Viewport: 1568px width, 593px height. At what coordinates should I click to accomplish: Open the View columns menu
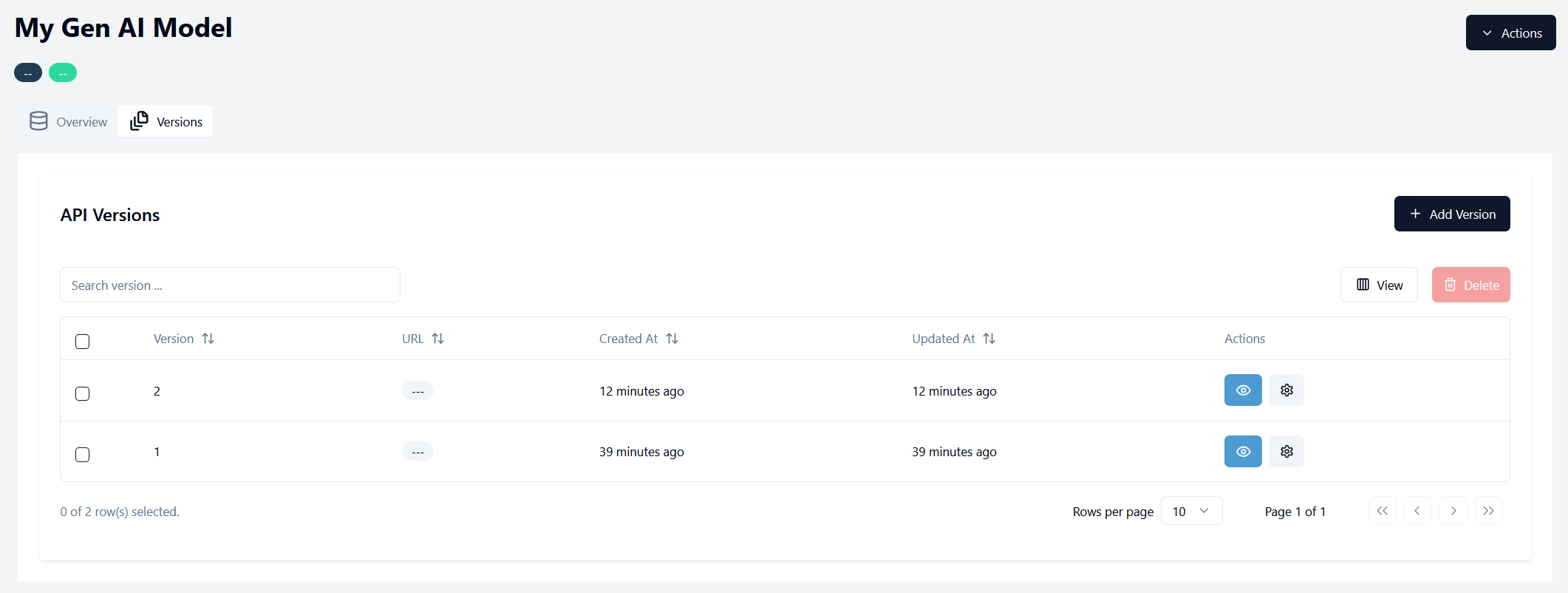click(x=1378, y=285)
